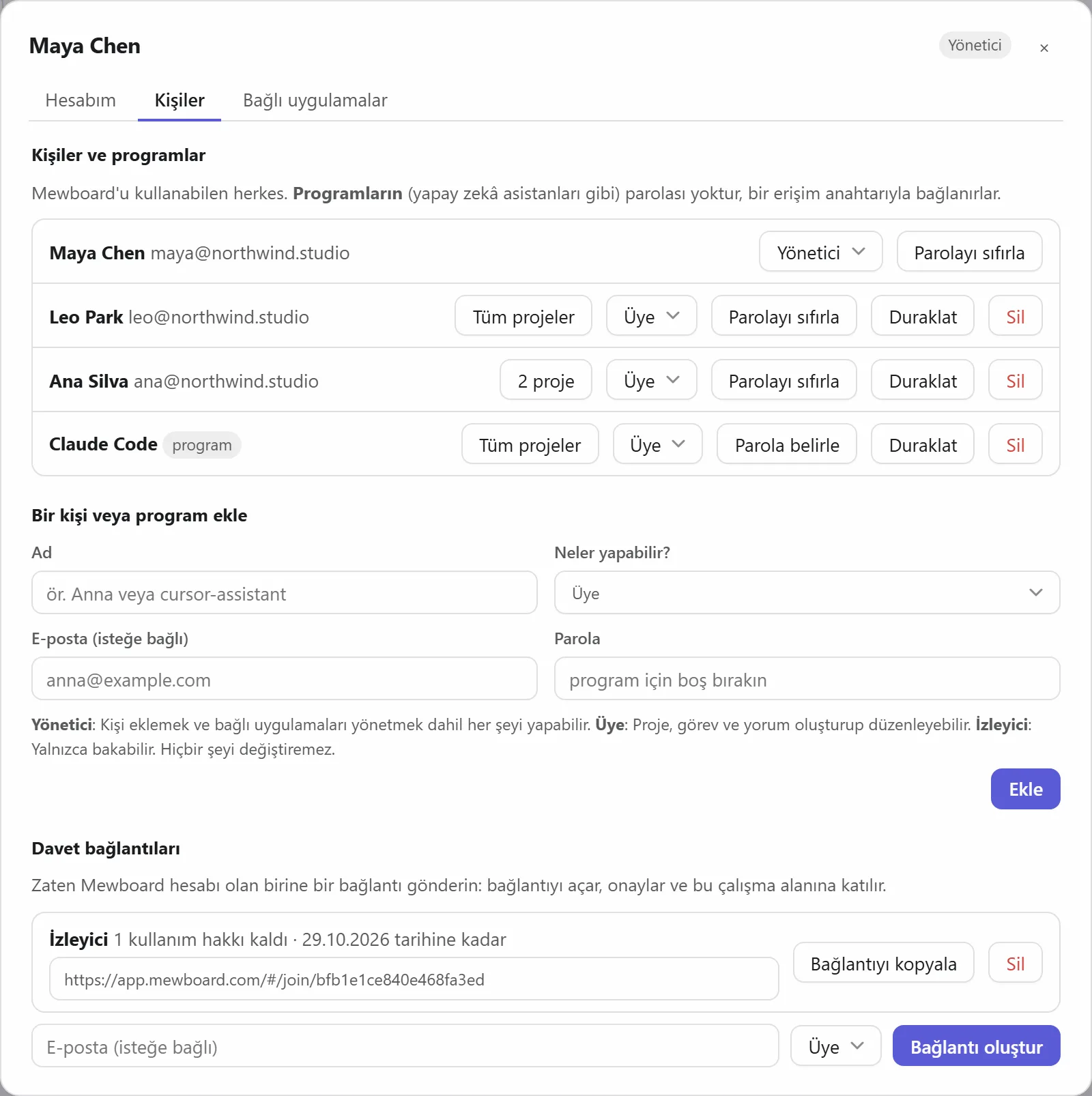The width and height of the screenshot is (1092, 1096).
Task: Delete Leo Park with Sil
Action: click(1016, 316)
